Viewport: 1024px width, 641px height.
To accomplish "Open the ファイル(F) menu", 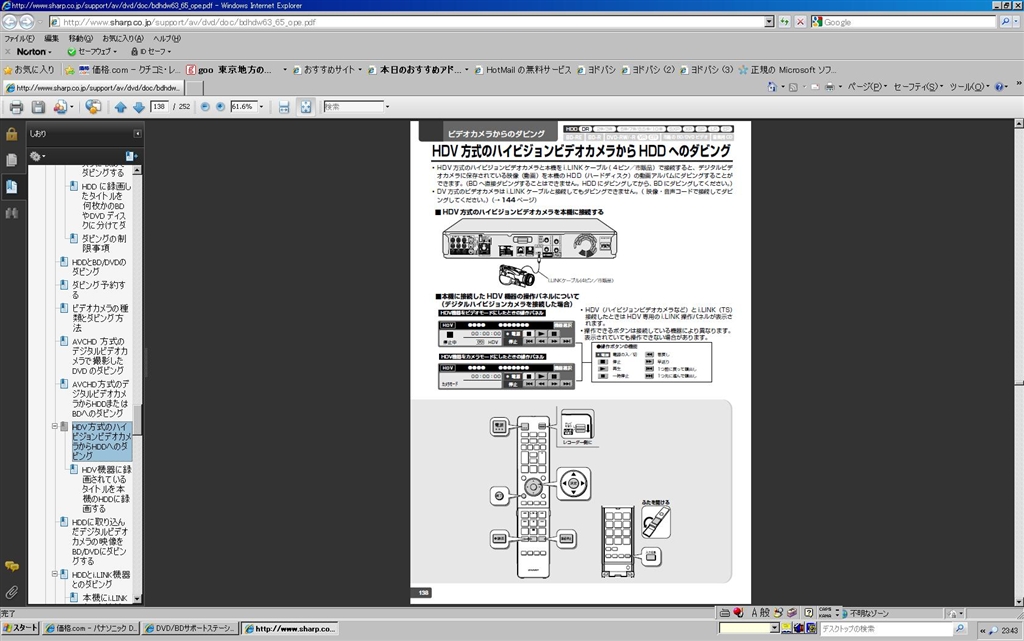I will tap(20, 38).
